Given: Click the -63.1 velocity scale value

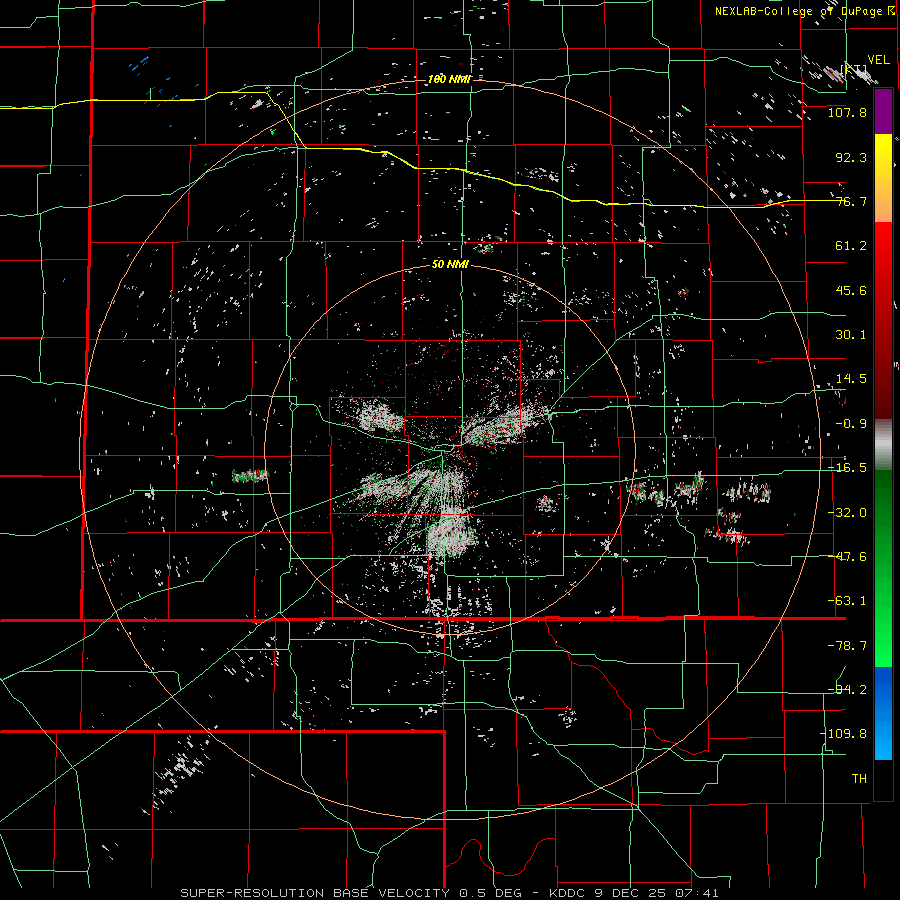Looking at the screenshot, I should coord(847,601).
